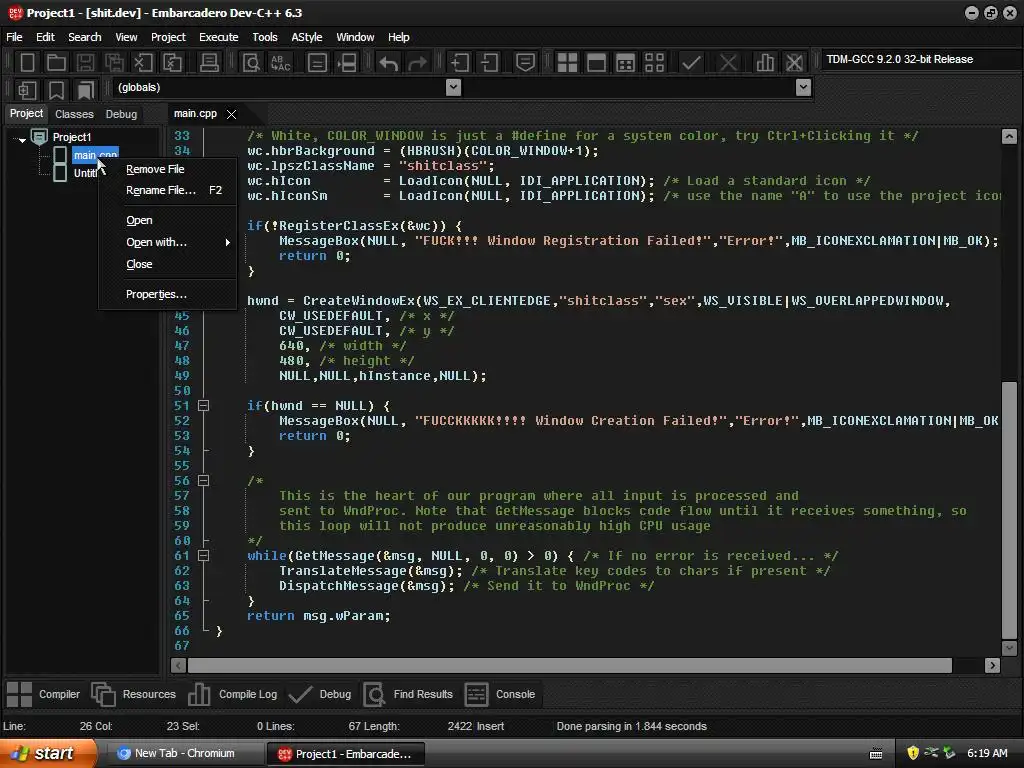Click the Indent toolbar icon
This screenshot has height=768, width=1024.
460,63
